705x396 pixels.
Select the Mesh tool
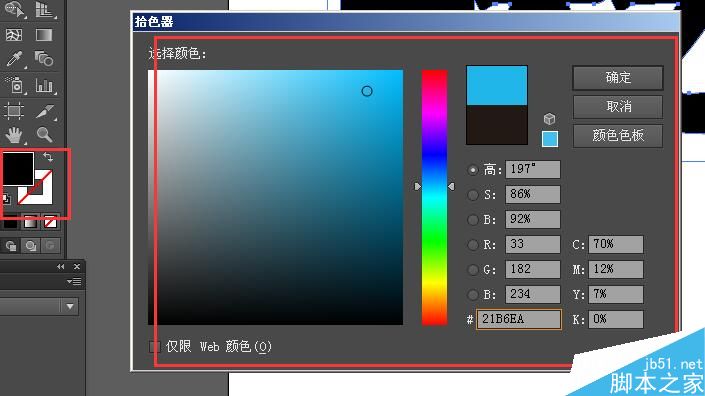[x=14, y=35]
